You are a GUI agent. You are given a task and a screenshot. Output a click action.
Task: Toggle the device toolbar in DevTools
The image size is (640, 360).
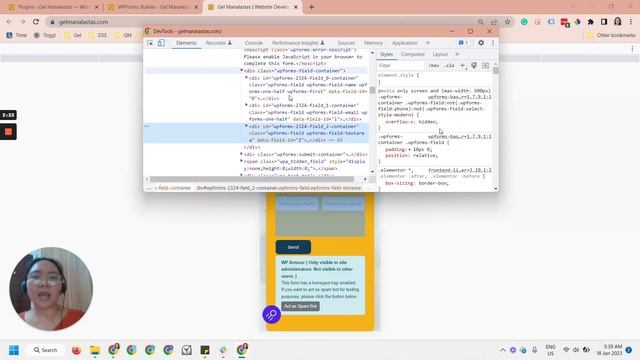[x=161, y=43]
